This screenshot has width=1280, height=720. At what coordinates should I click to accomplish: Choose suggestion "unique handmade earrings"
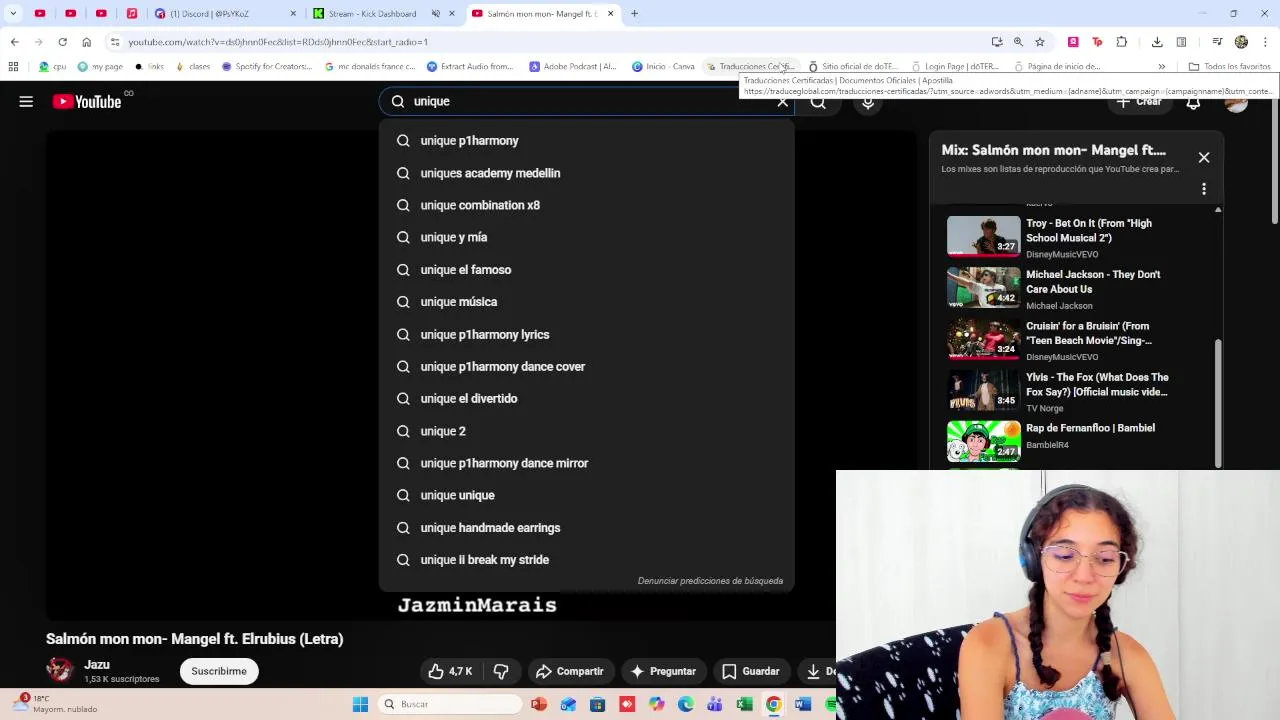587,528
